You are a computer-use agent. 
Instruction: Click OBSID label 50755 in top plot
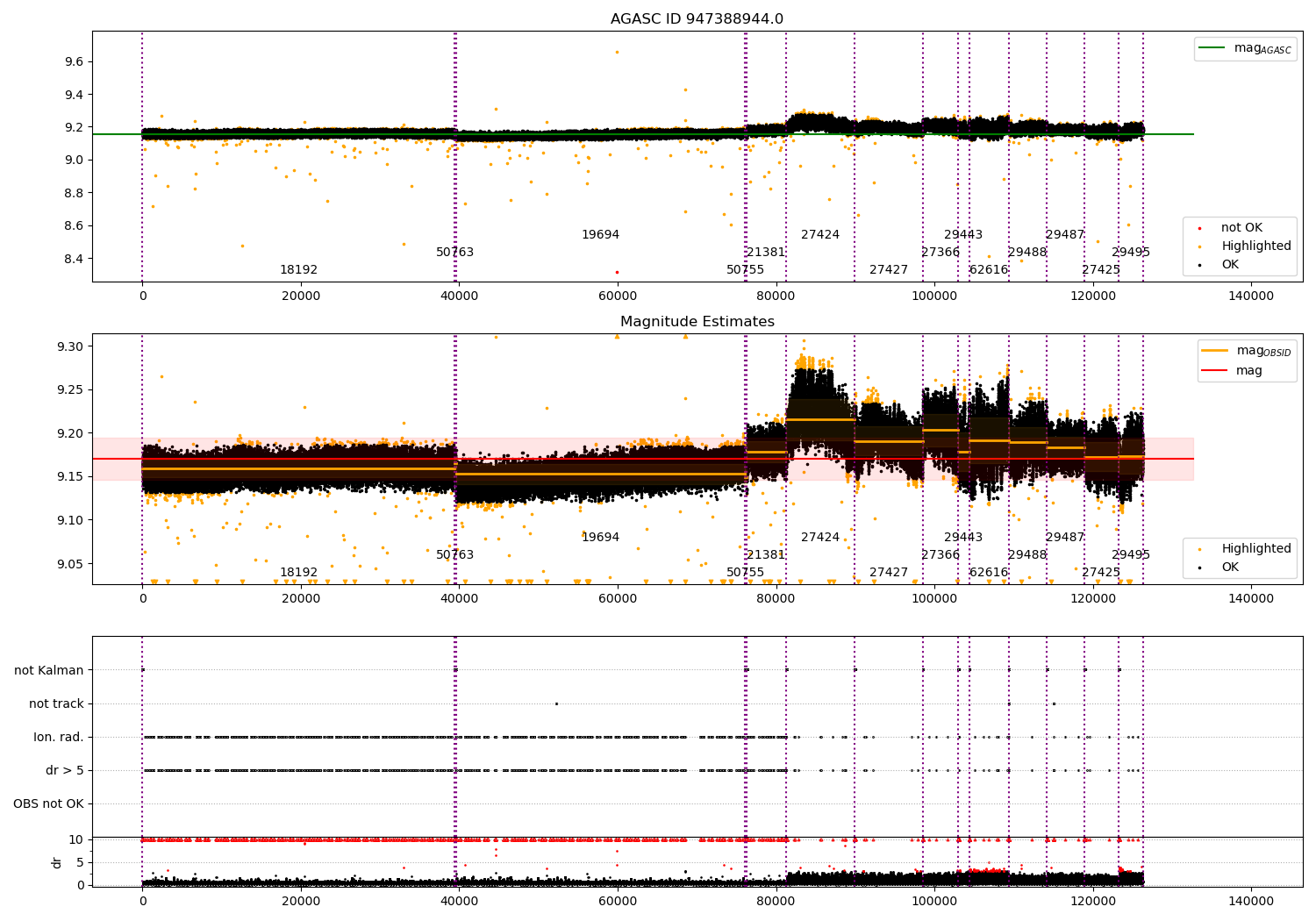(x=745, y=270)
